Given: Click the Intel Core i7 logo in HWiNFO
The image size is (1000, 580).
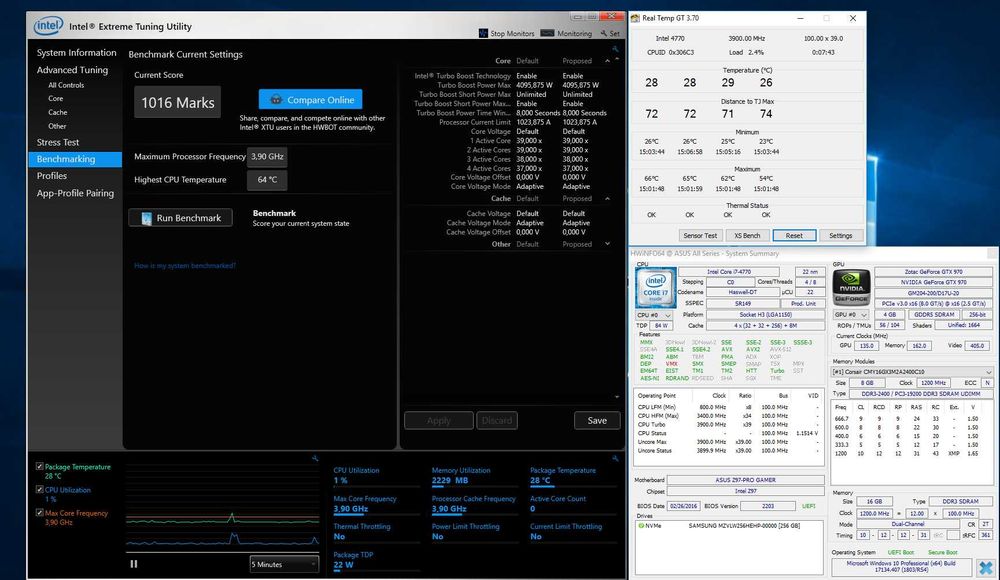Looking at the screenshot, I should tap(656, 287).
